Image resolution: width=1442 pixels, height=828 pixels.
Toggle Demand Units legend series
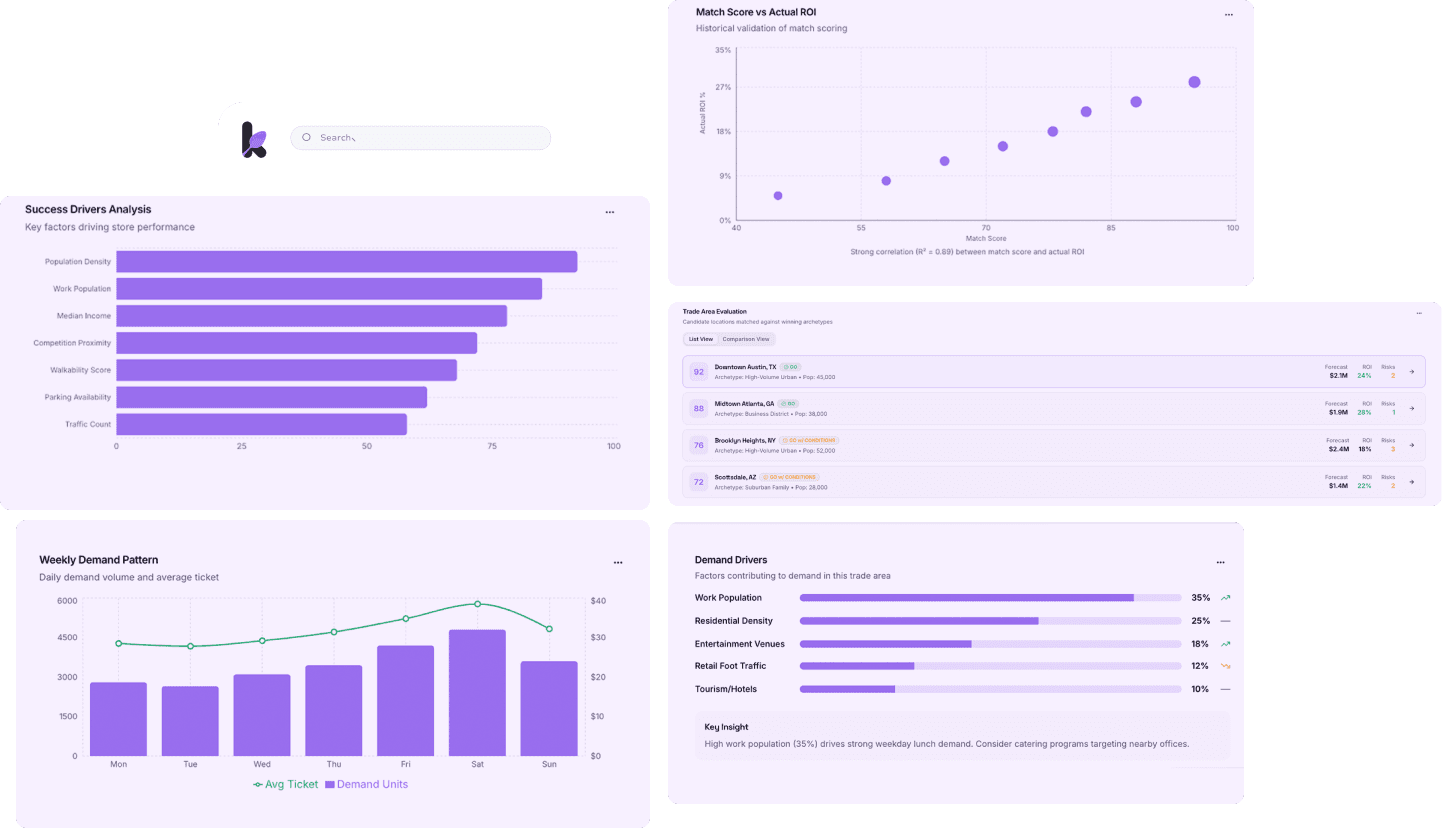tap(366, 785)
